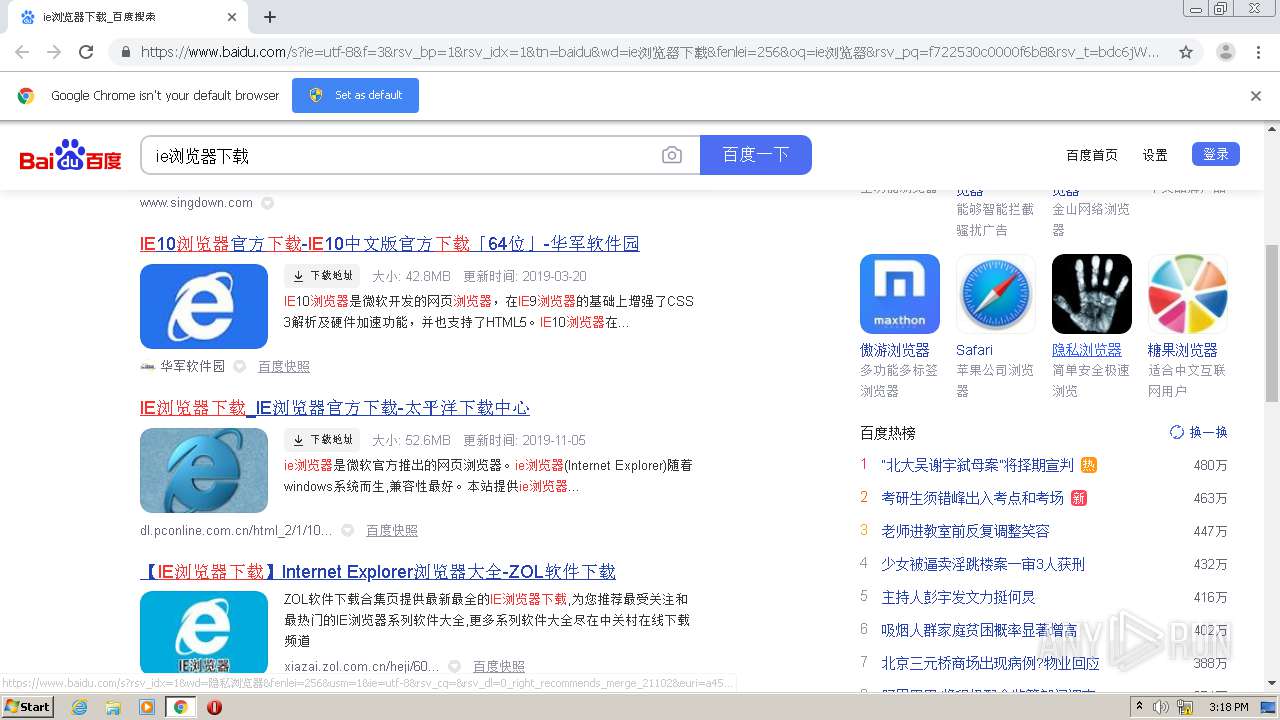Click 糖果浏览器 text link
The image size is (1280, 720).
coord(1183,350)
